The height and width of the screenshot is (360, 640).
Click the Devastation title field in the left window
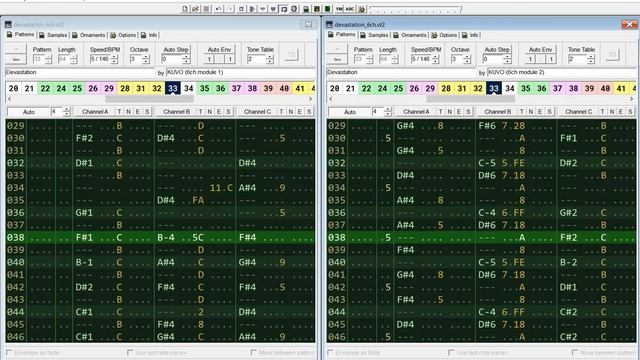click(x=80, y=72)
